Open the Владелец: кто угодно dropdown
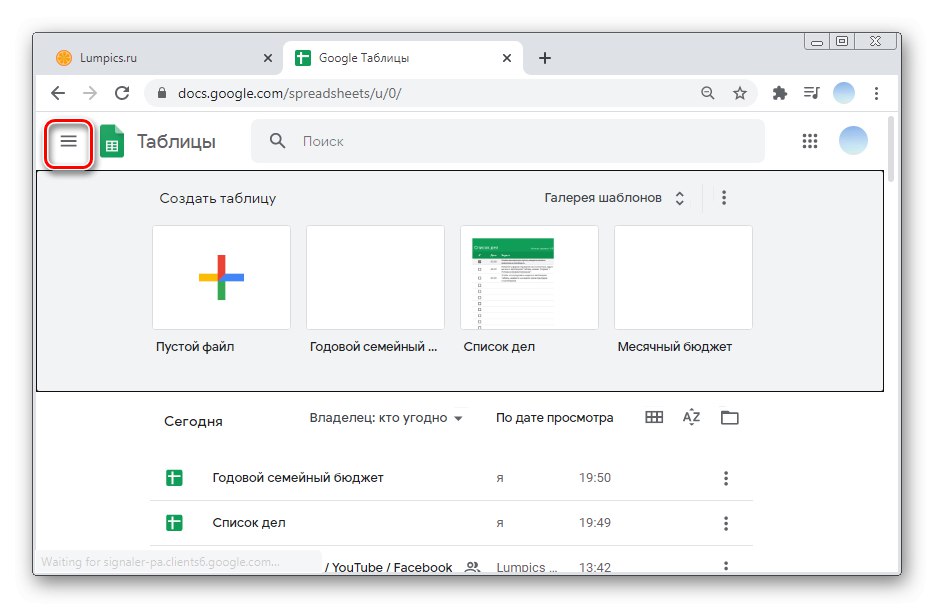 [x=386, y=418]
